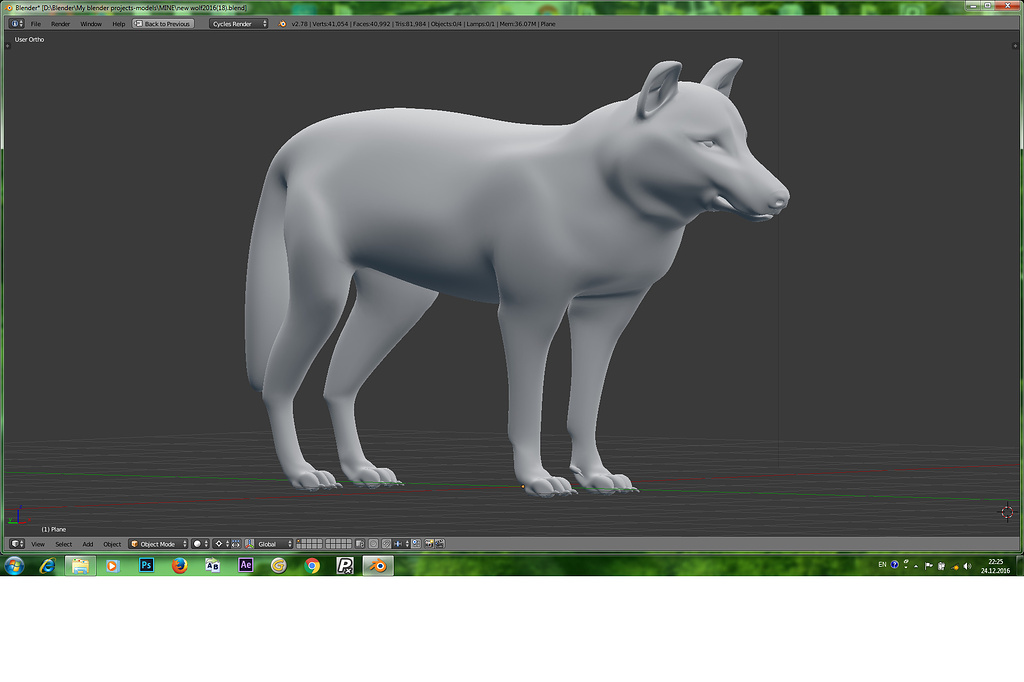Toggle snap align rotation icon
The image size is (1024, 682).
pyautogui.click(x=416, y=544)
